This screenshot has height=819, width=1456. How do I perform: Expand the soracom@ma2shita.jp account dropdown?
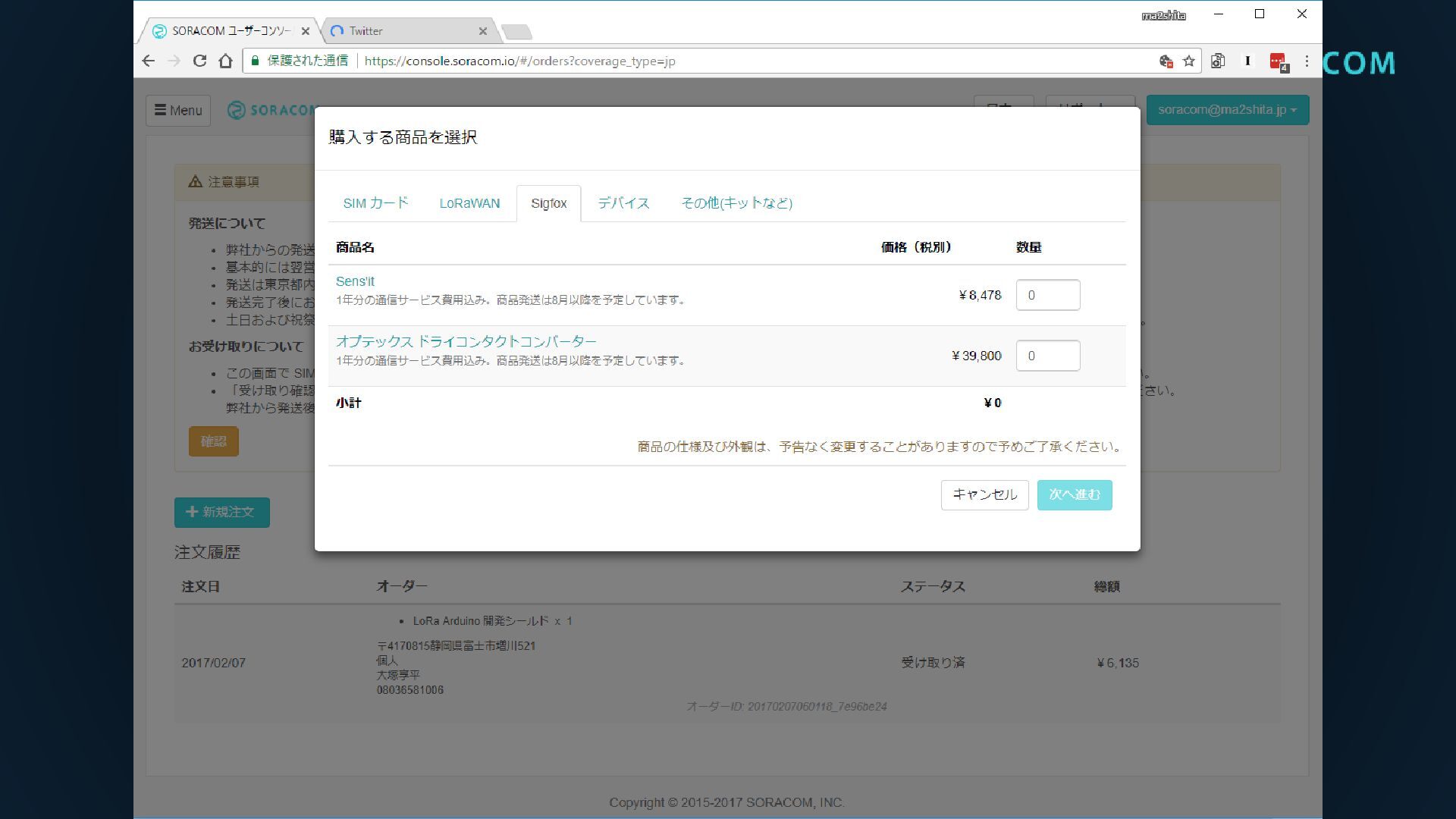(x=1227, y=109)
